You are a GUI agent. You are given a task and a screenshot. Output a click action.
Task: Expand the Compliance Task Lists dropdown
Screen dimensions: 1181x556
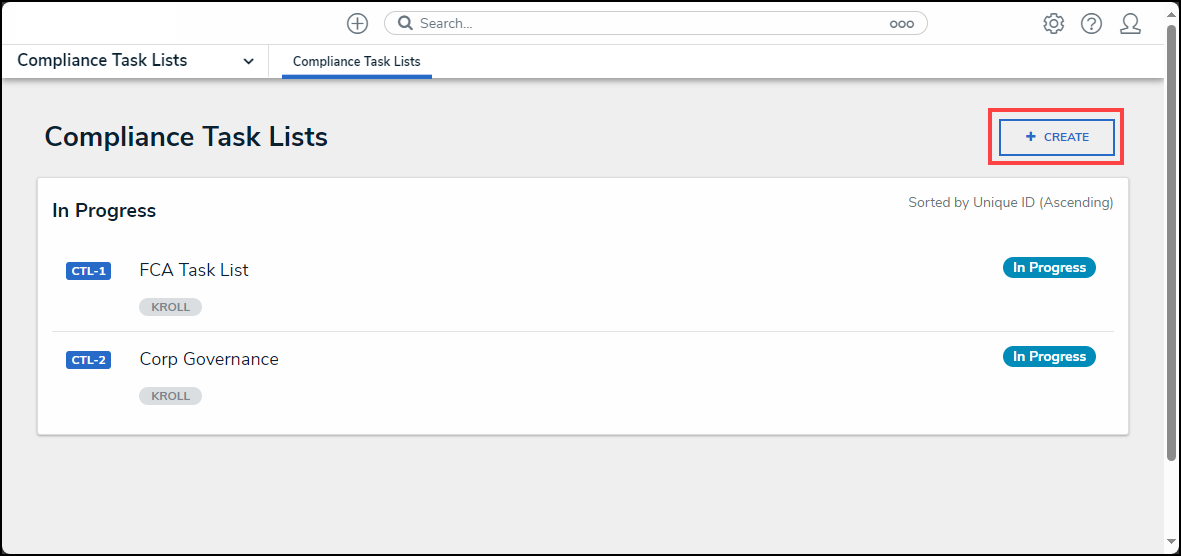[x=248, y=61]
